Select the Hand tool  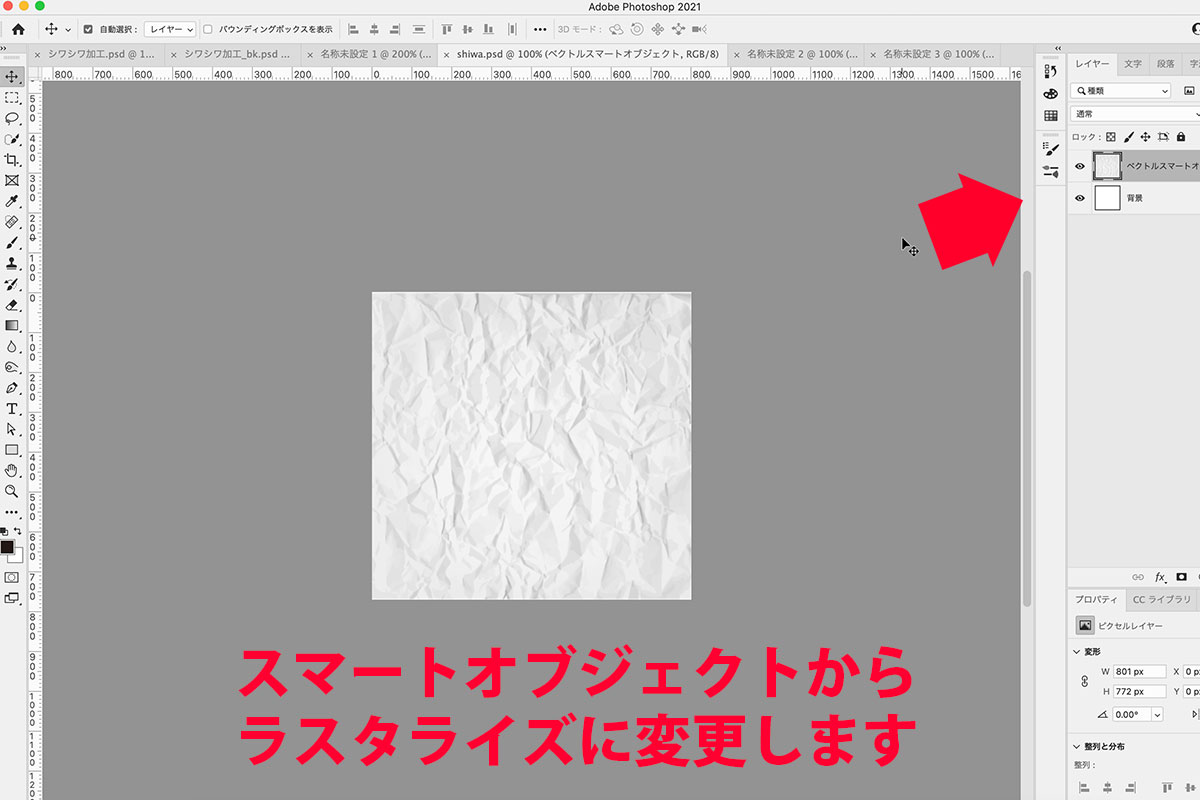pos(12,470)
